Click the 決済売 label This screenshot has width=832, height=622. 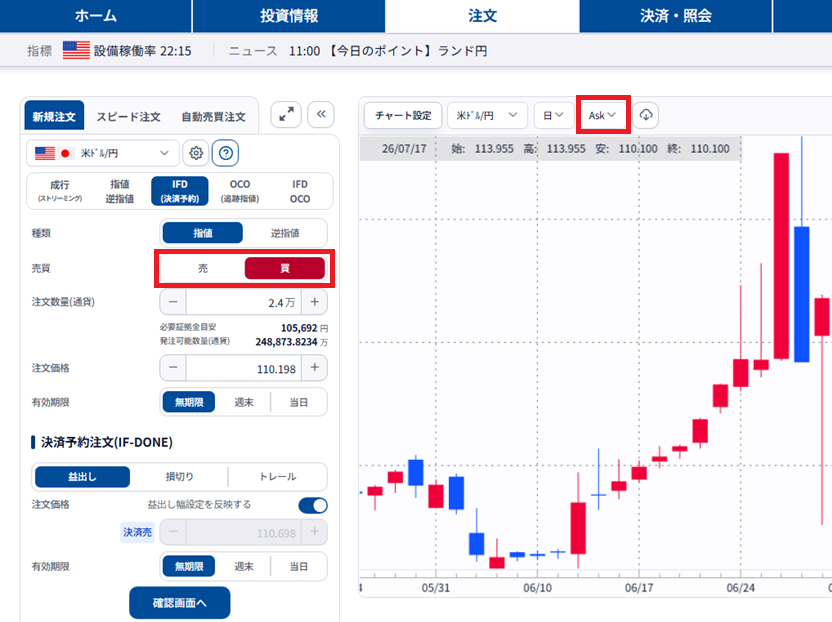tap(137, 532)
